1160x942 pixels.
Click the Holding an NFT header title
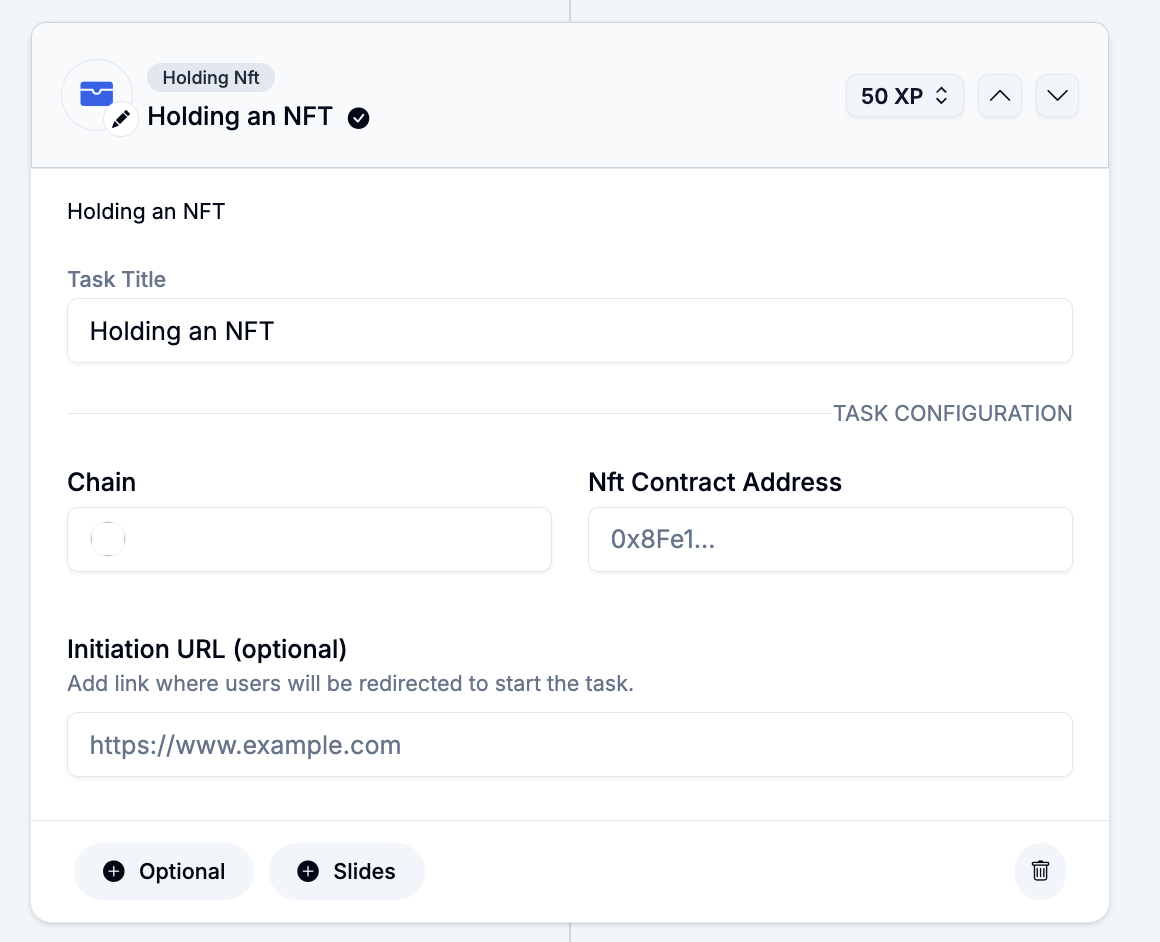[x=240, y=116]
